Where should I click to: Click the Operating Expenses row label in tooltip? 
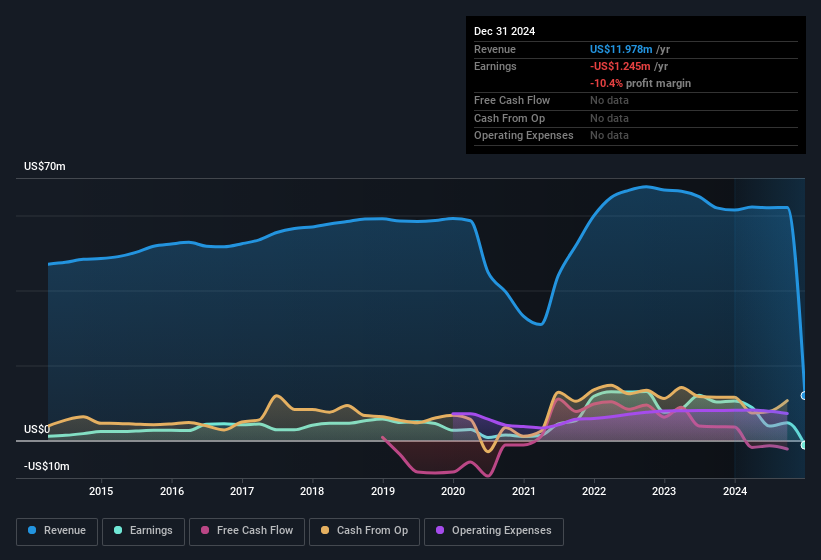tap(524, 136)
